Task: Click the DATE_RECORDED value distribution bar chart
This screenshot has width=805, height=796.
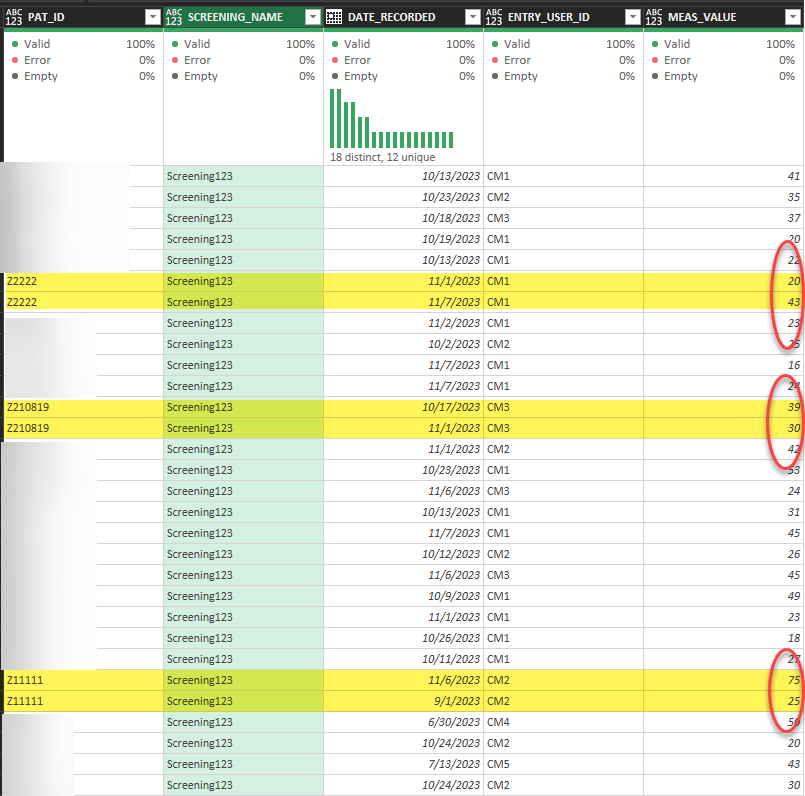Action: (392, 119)
